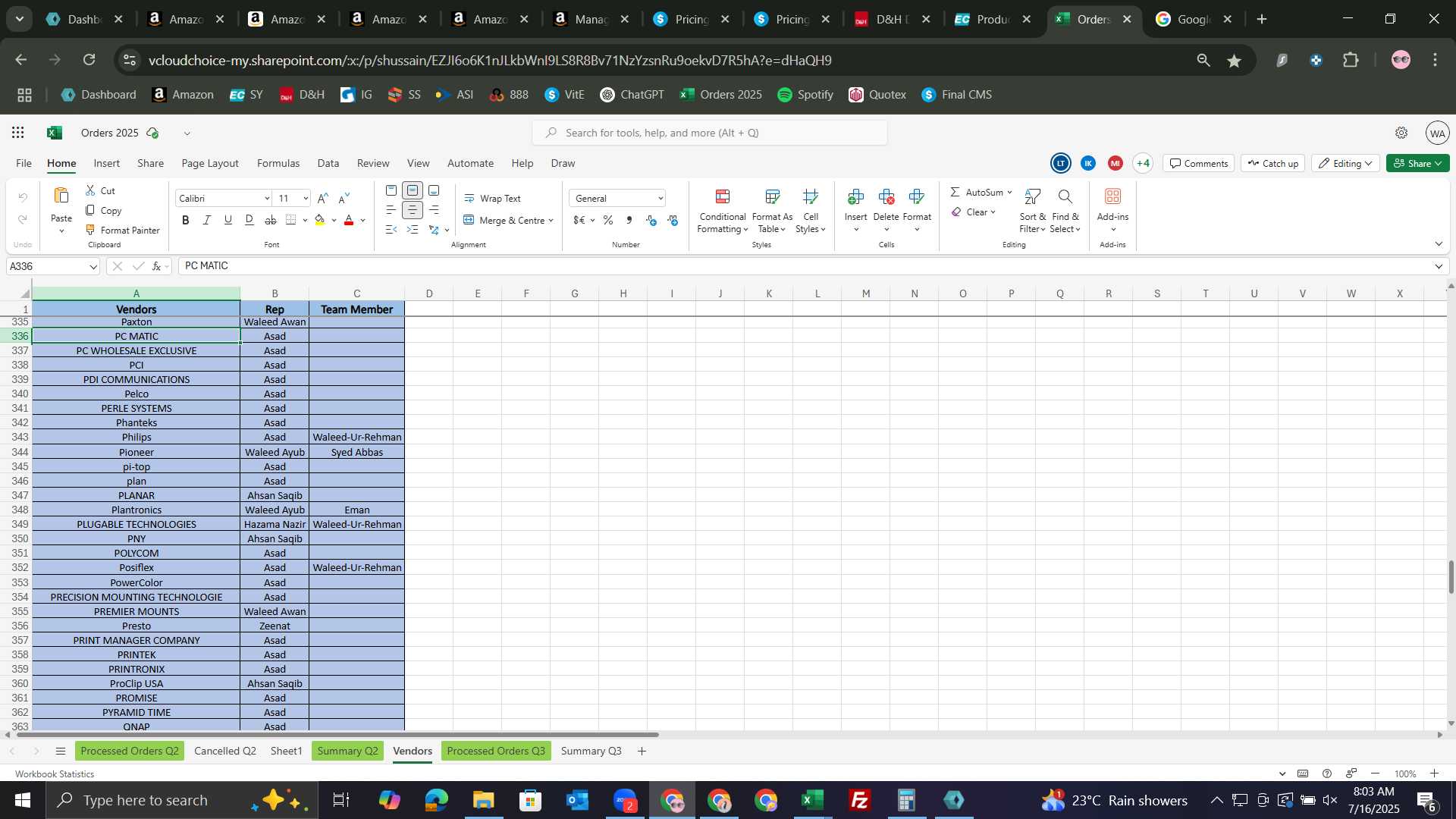Toggle Align Left horizontal alignment
The image size is (1456, 819).
click(x=391, y=210)
